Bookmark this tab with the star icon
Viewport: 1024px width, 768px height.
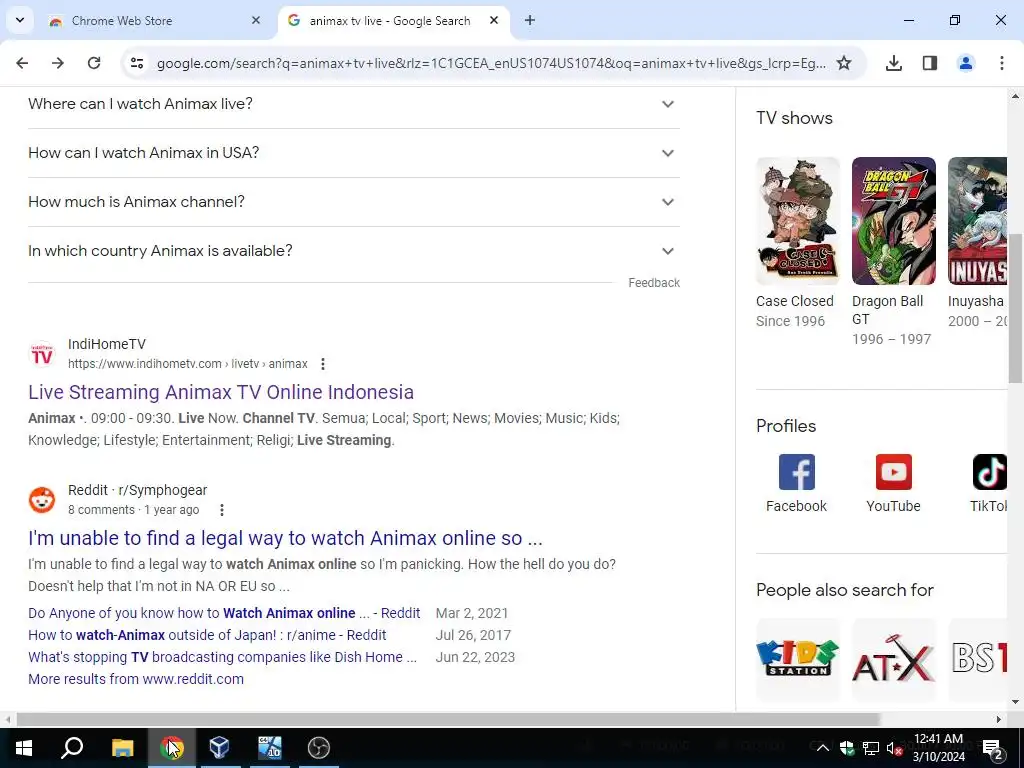844,63
